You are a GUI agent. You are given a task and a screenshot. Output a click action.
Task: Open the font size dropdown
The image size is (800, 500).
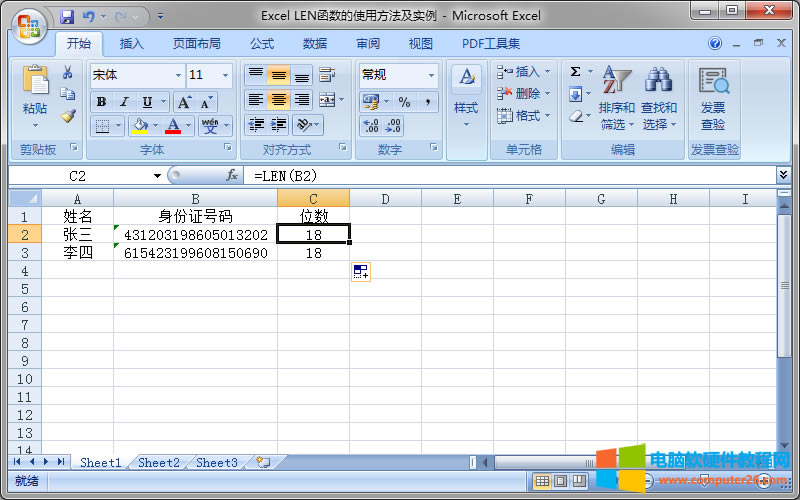pos(226,76)
